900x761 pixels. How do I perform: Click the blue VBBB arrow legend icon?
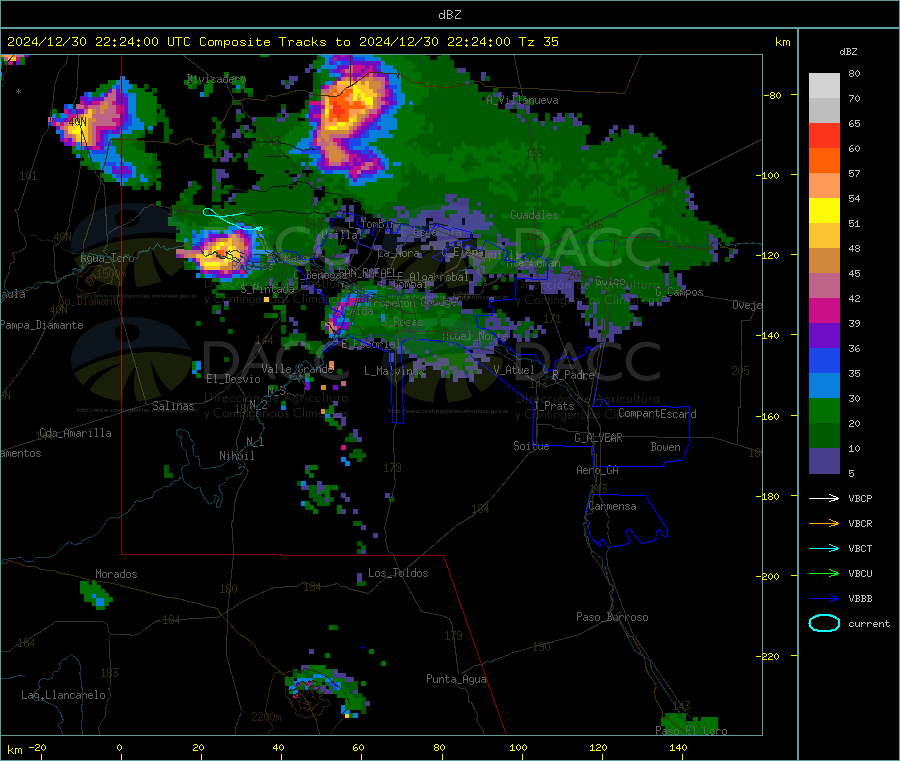824,599
